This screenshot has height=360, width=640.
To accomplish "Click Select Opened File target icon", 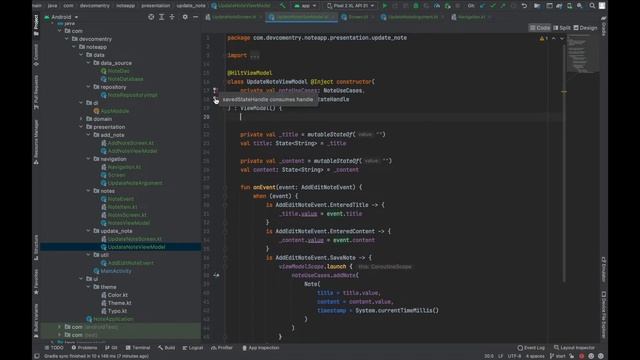I will 151,17.
